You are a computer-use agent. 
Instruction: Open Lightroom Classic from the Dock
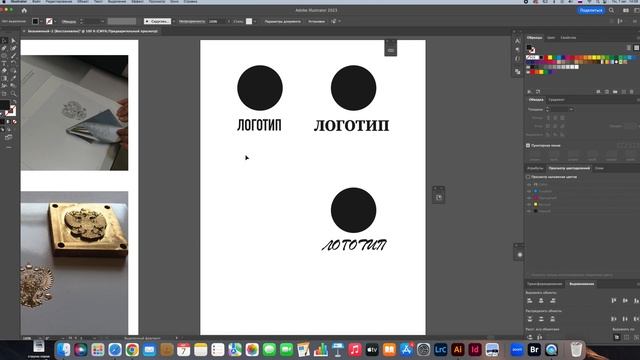pos(440,350)
